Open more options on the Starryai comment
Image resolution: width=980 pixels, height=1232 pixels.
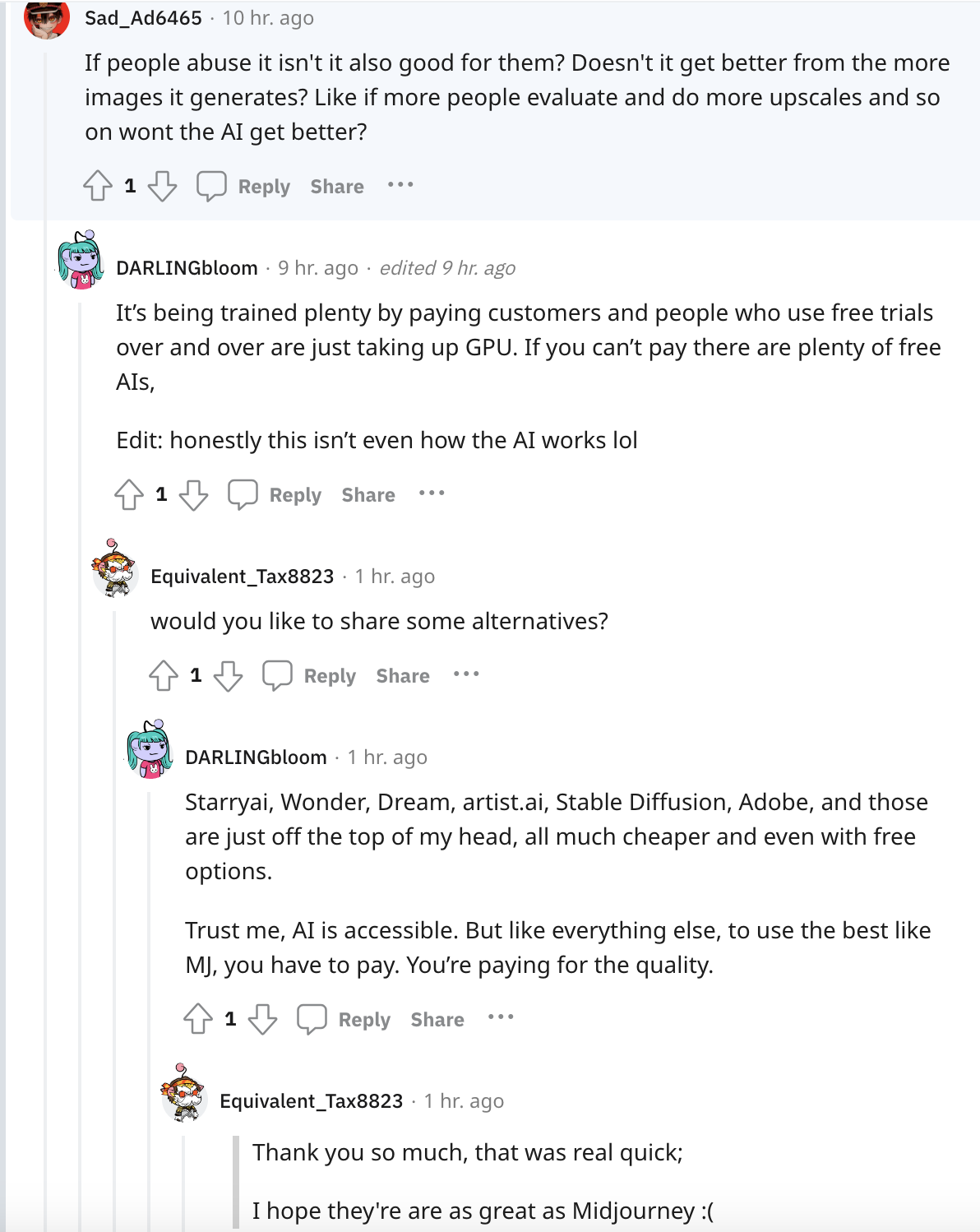tap(501, 1018)
